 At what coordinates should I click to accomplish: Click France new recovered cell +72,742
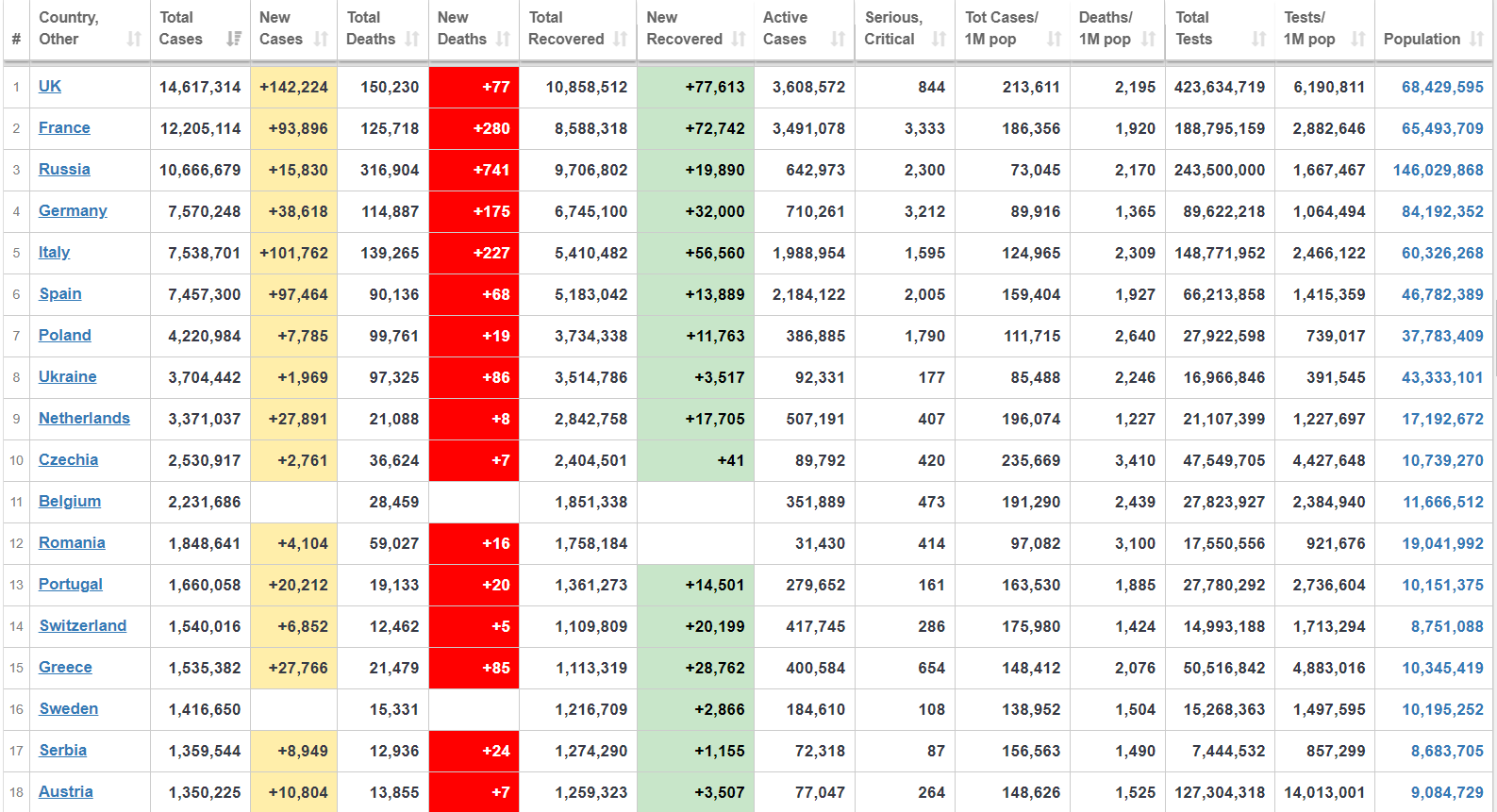695,128
